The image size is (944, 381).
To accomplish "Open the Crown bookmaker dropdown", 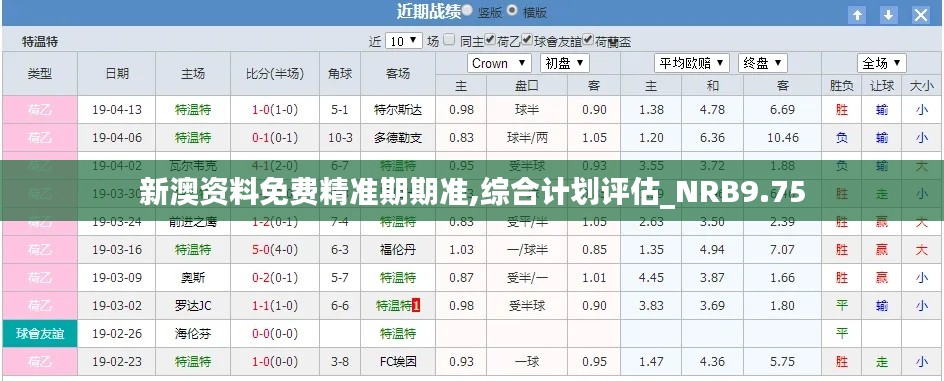I will tap(499, 63).
